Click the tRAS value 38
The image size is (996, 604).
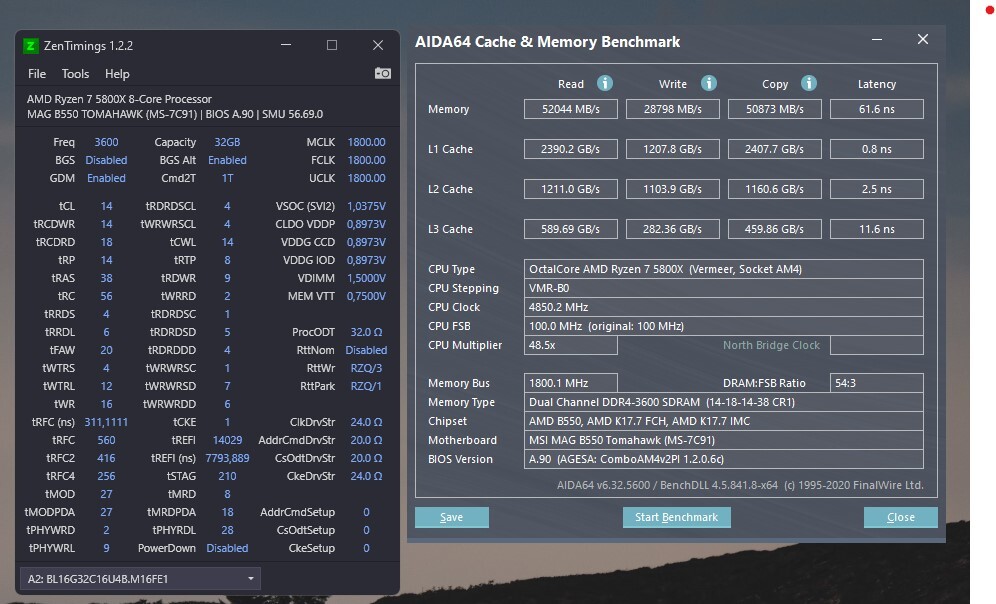[x=106, y=278]
